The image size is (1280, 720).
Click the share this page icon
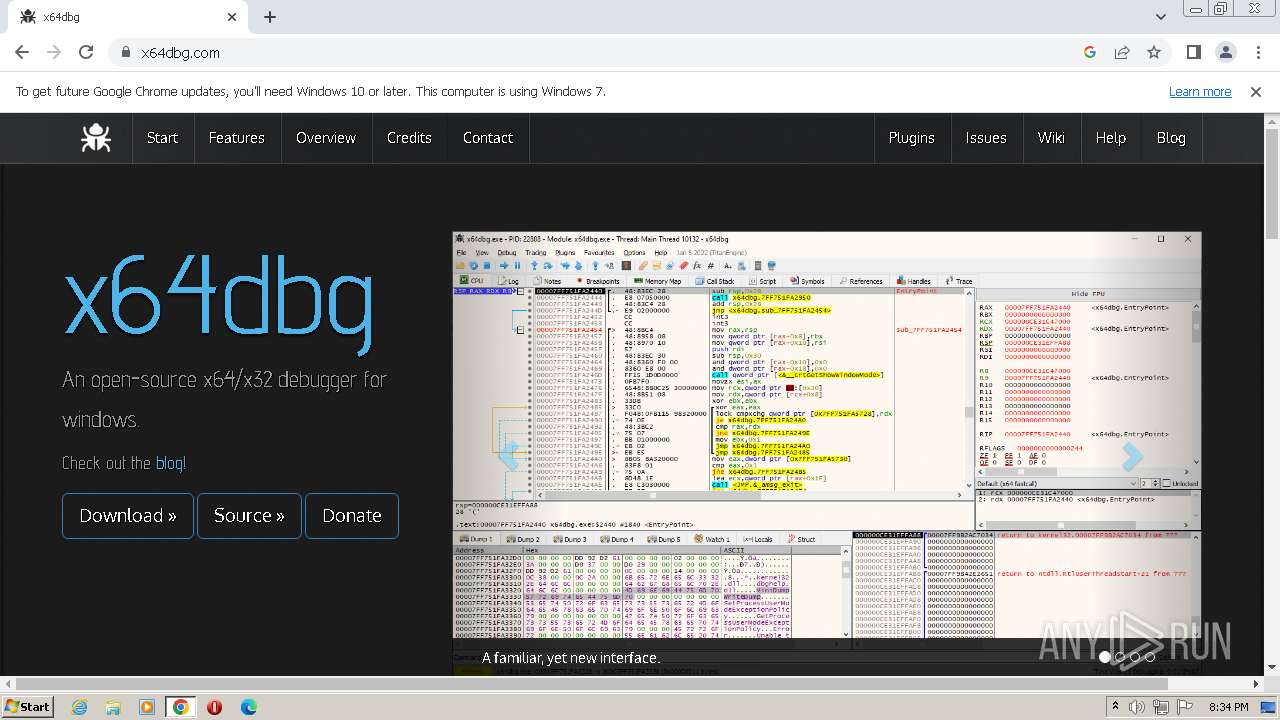(1122, 53)
